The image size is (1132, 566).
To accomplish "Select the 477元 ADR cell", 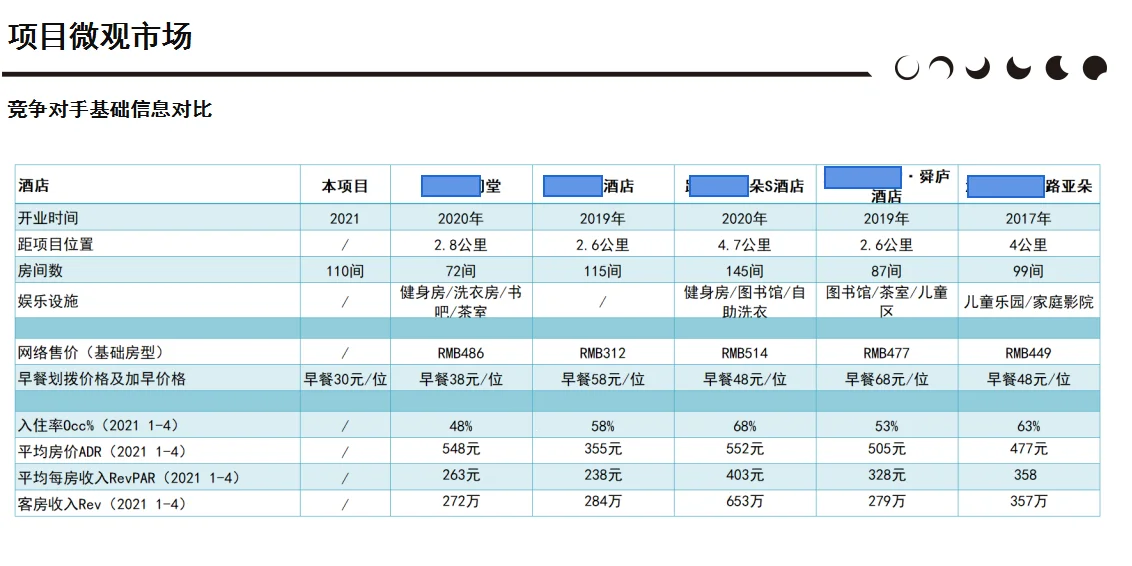I will [x=1028, y=449].
